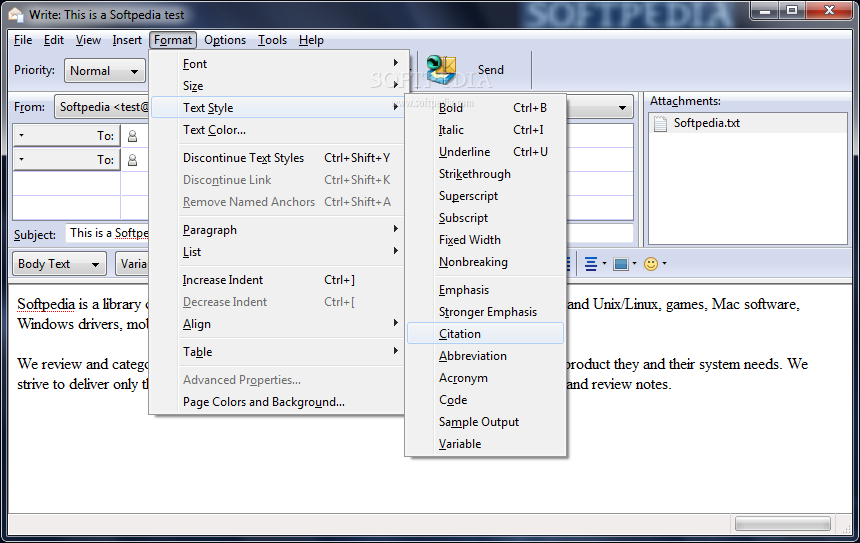
Task: Click the 'and review notes.' body text
Action: click(618, 384)
